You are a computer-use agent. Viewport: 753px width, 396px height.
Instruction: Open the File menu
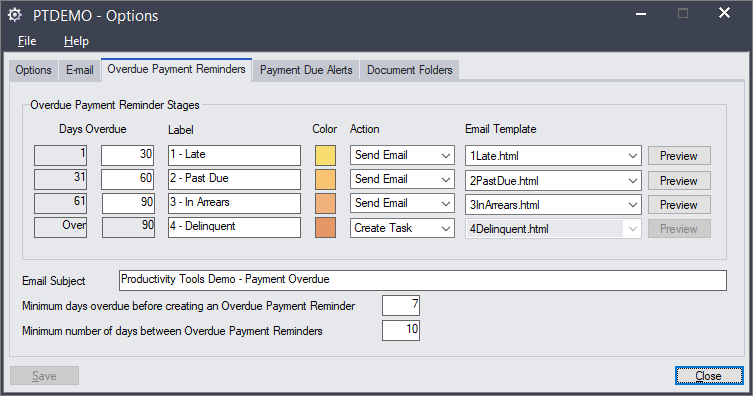tap(27, 41)
